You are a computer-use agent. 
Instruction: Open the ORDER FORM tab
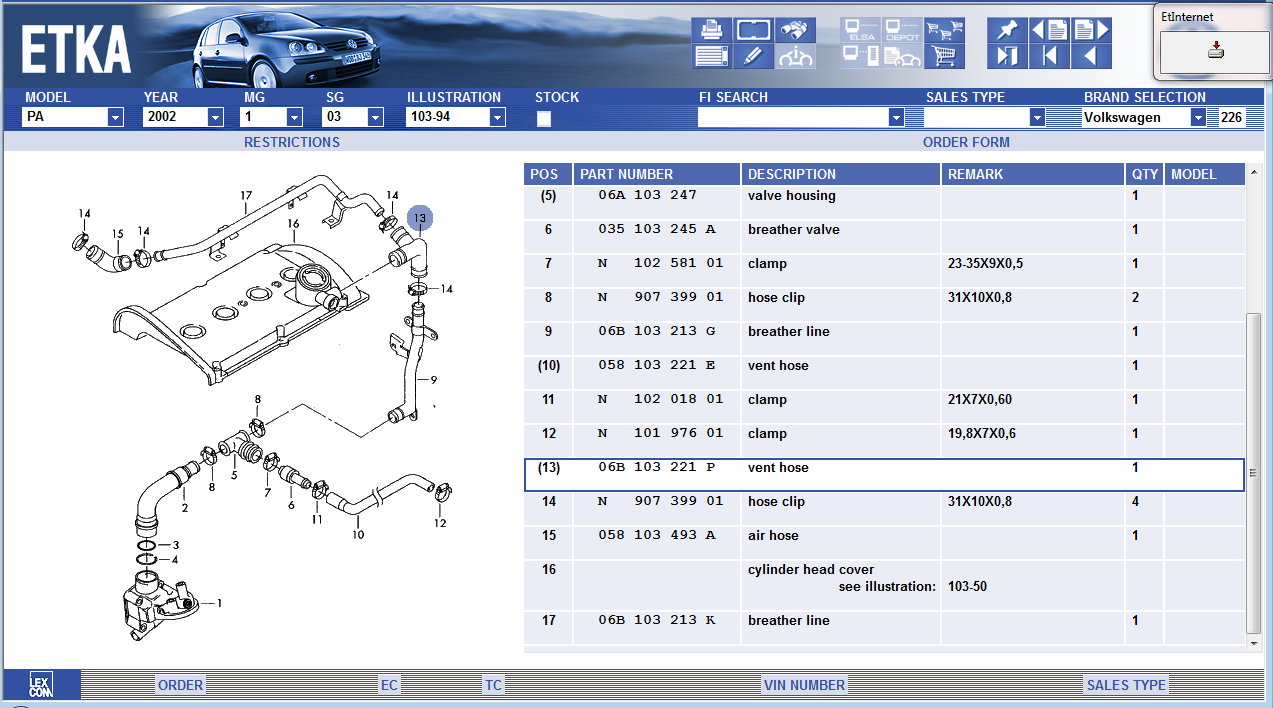[966, 142]
